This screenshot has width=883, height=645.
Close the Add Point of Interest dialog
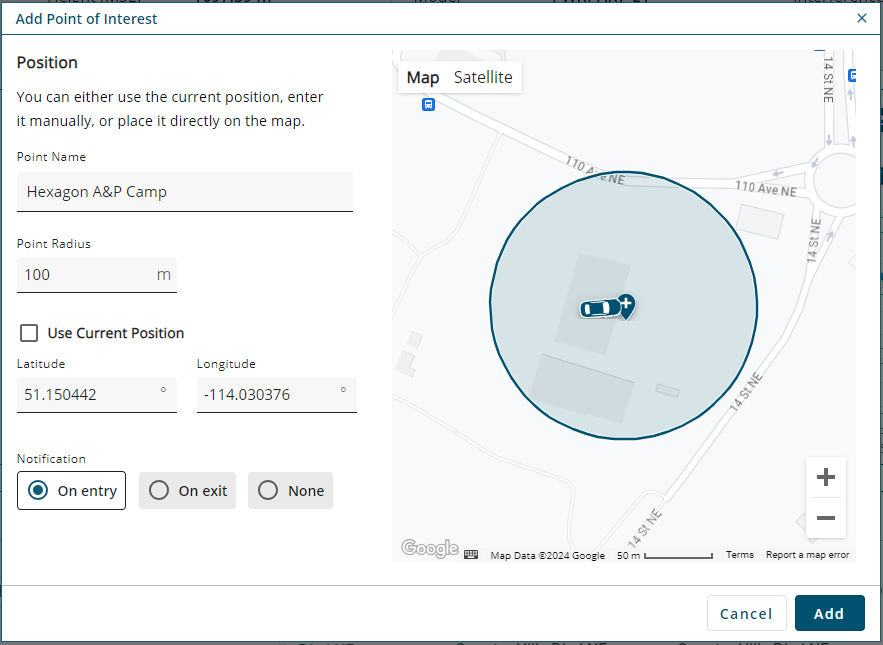862,18
